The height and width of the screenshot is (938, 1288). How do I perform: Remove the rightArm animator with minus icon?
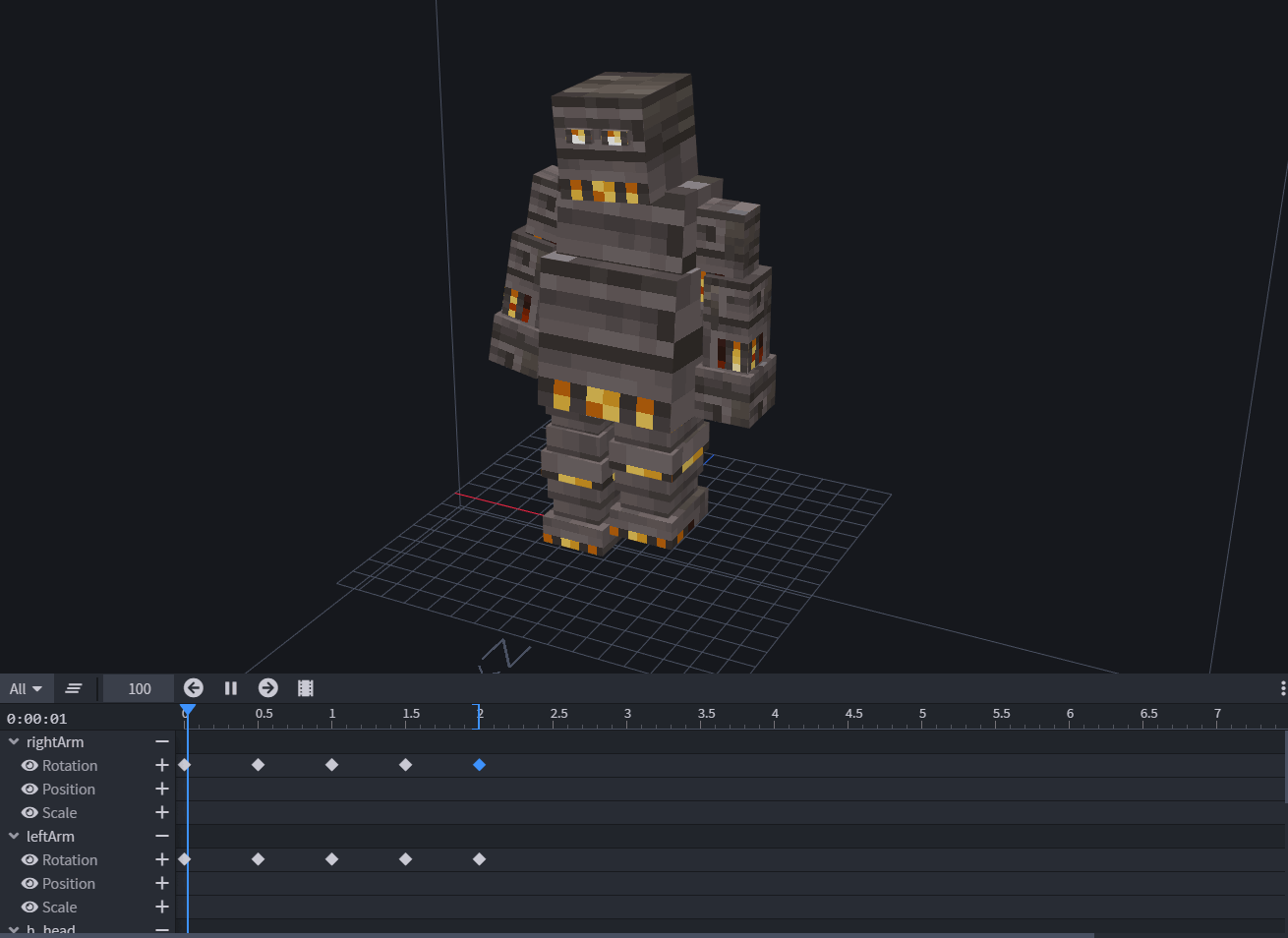[x=162, y=742]
